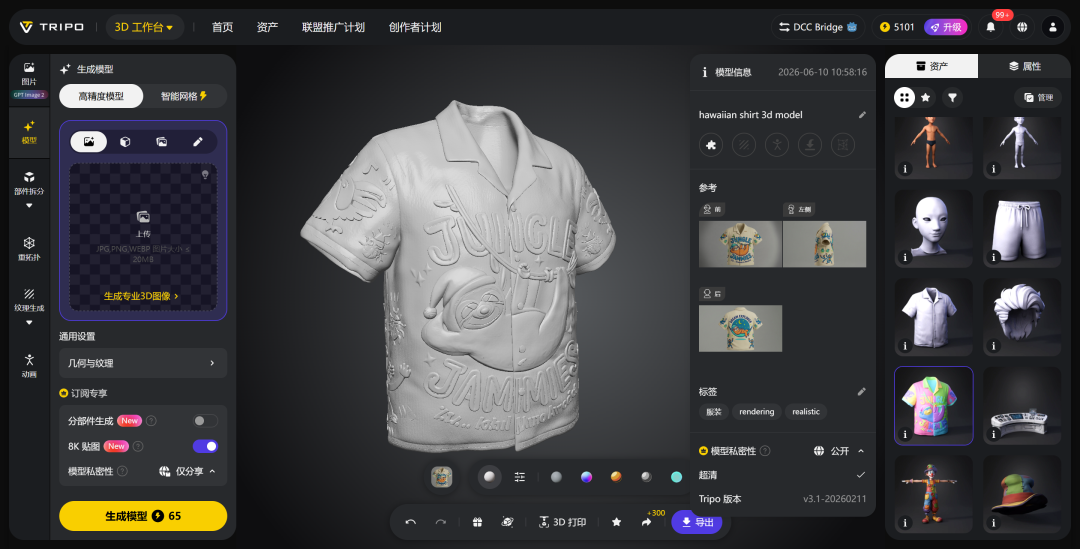Click the 3D 打印 button
The image size is (1080, 549).
(x=563, y=522)
